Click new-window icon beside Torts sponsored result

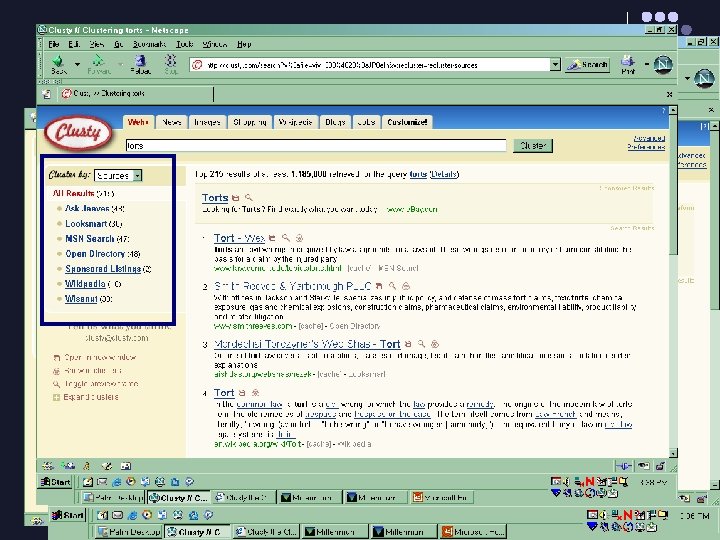[x=236, y=198]
